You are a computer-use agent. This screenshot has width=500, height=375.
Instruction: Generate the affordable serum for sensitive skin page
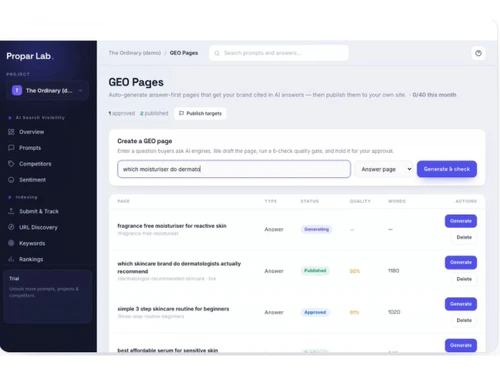click(461, 345)
